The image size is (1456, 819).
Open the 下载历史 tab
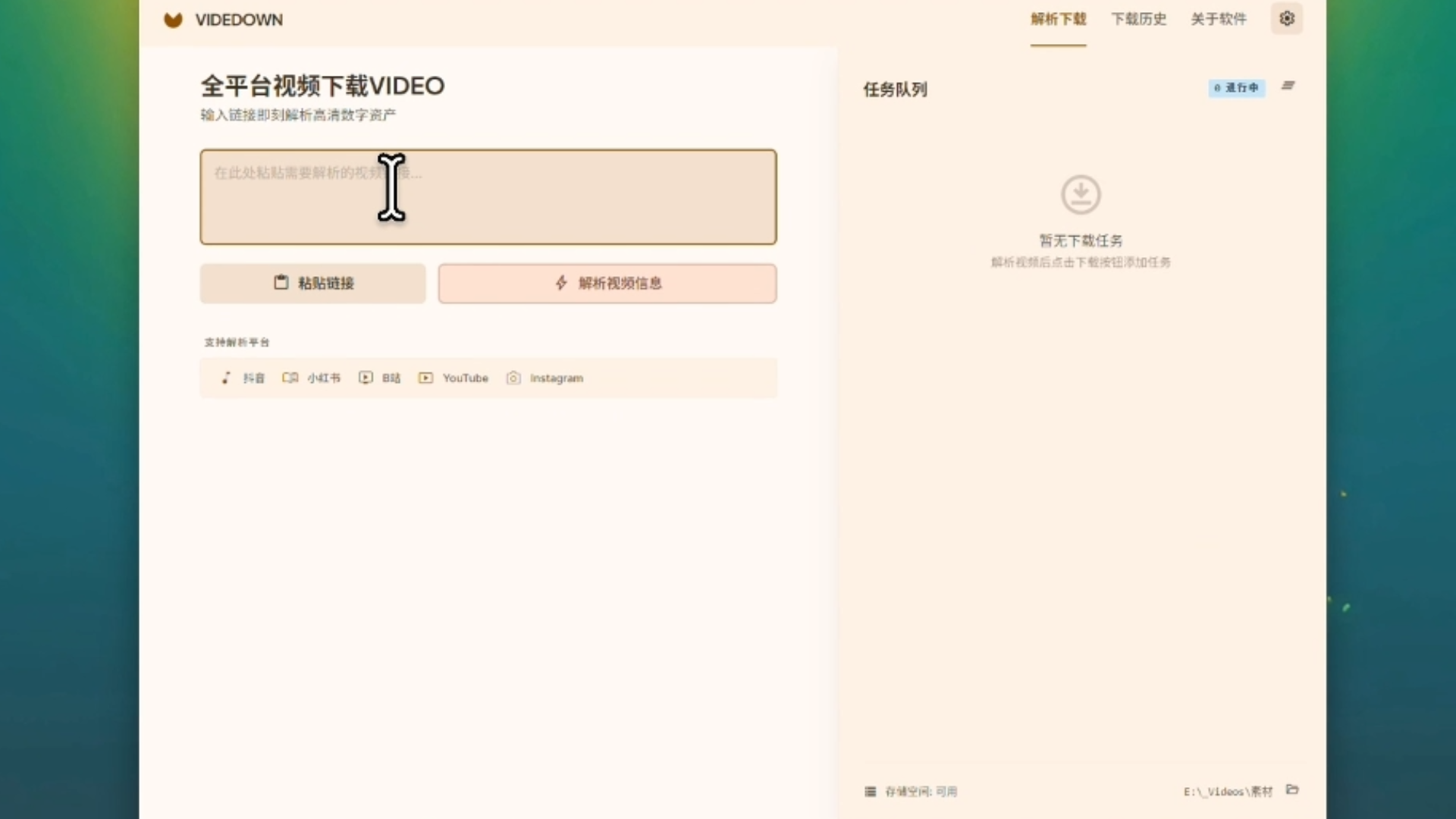coord(1138,19)
